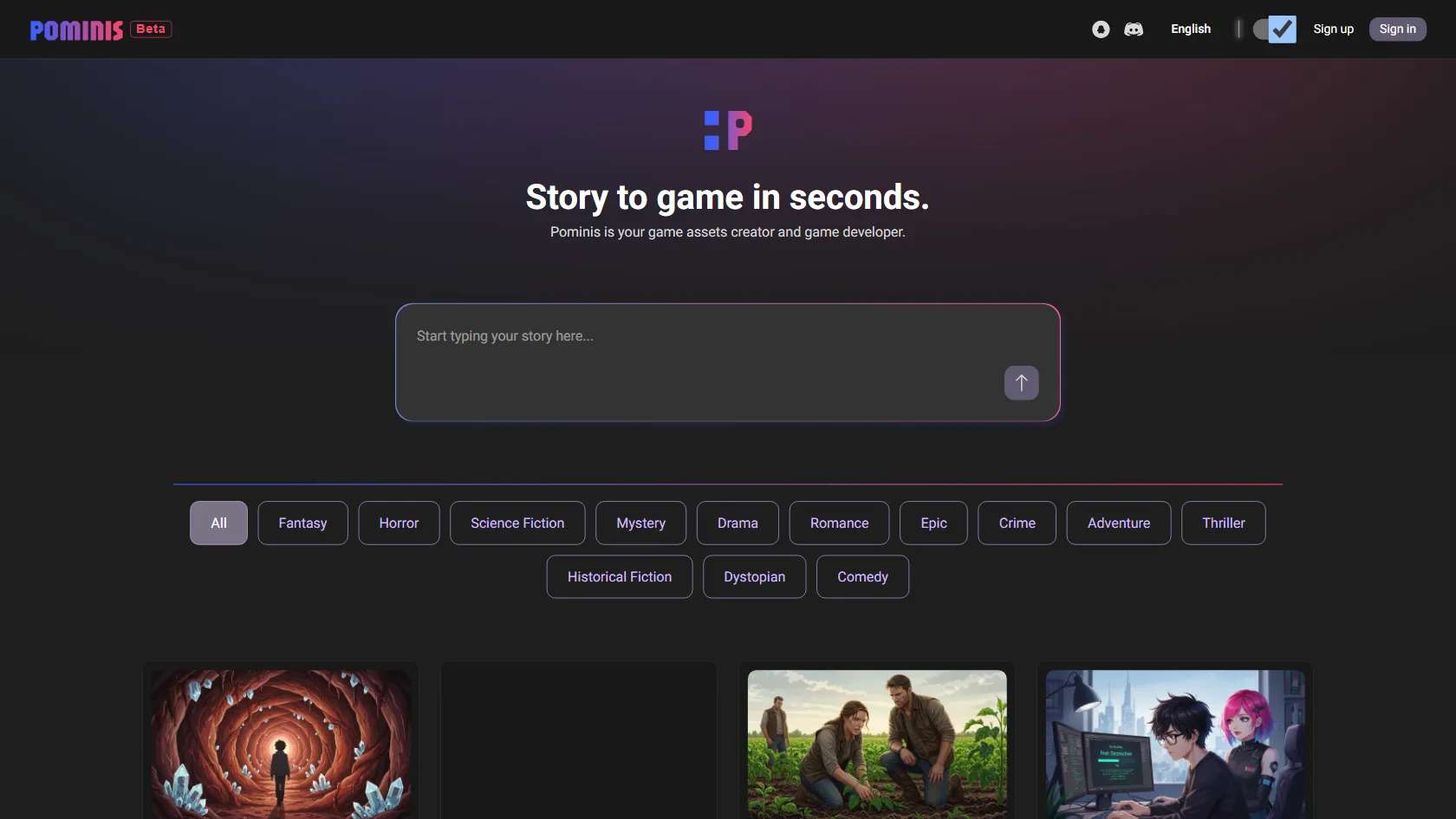This screenshot has height=819, width=1456.
Task: Choose the Historical Fiction genre
Action: tap(620, 576)
